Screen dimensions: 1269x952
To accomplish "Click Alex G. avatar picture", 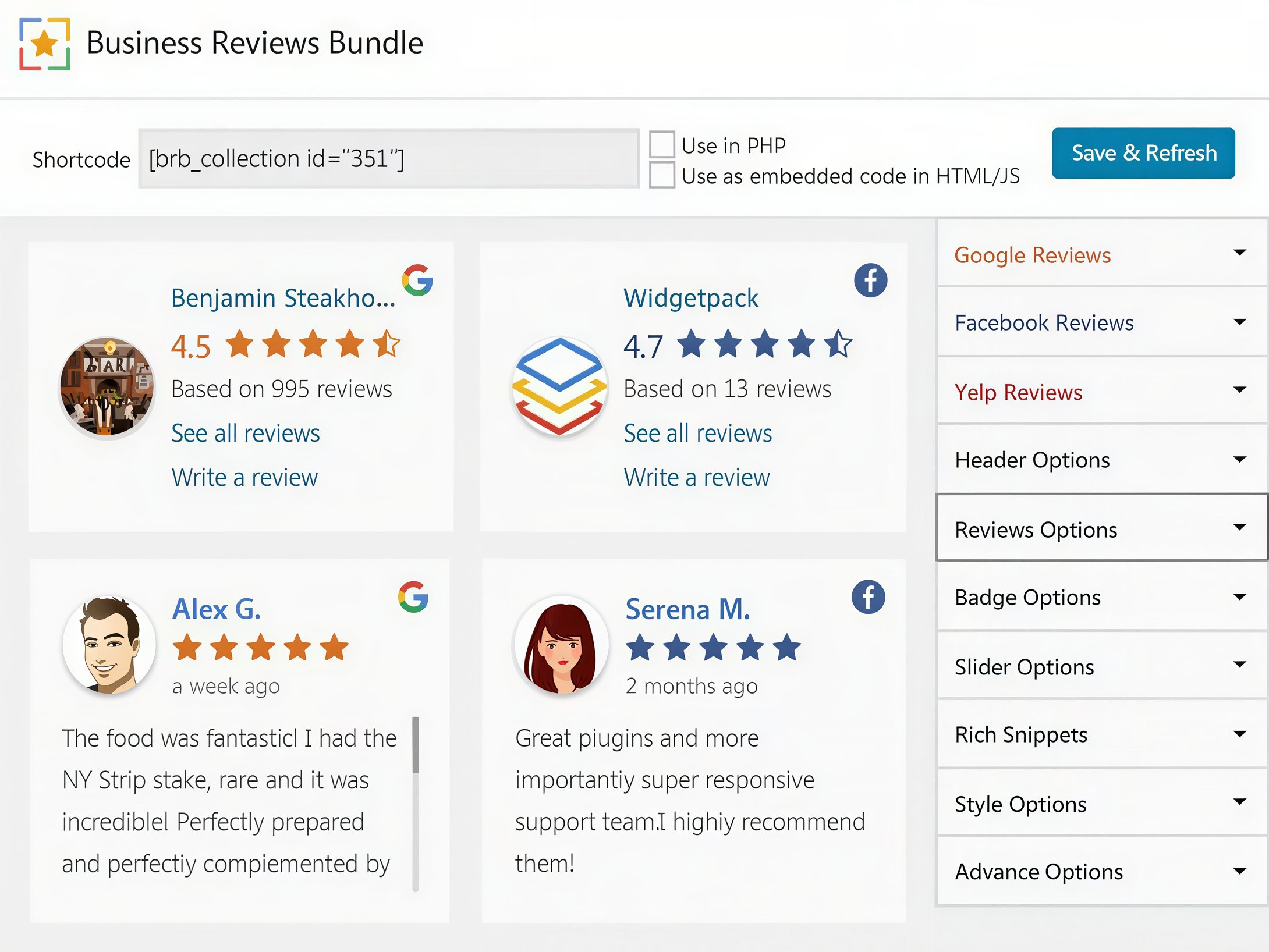I will click(109, 645).
